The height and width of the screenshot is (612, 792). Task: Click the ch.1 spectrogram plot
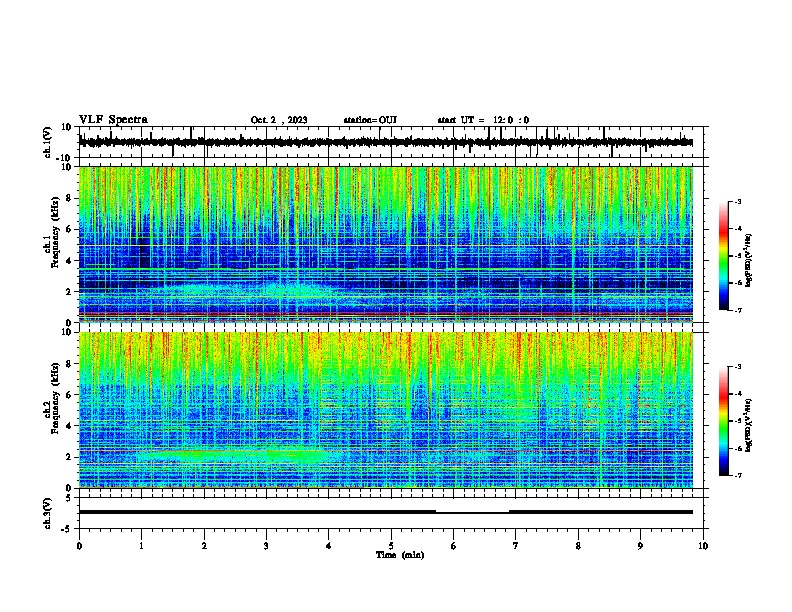(386, 244)
